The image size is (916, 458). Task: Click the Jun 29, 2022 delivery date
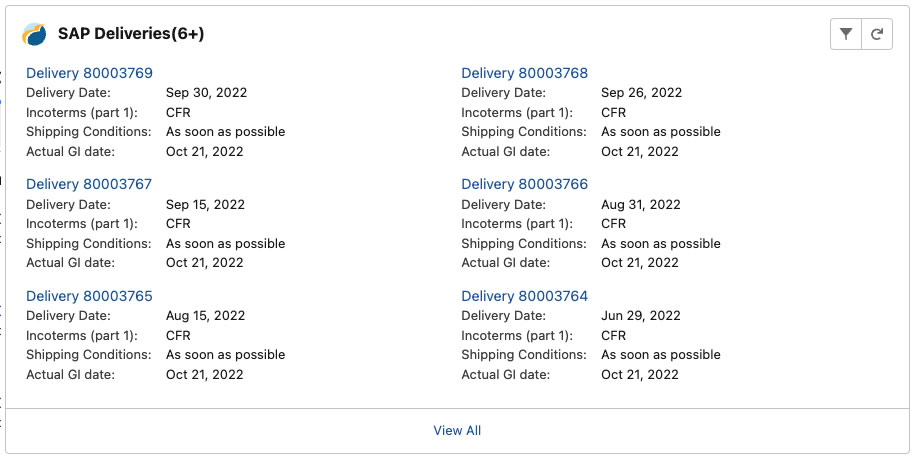641,316
